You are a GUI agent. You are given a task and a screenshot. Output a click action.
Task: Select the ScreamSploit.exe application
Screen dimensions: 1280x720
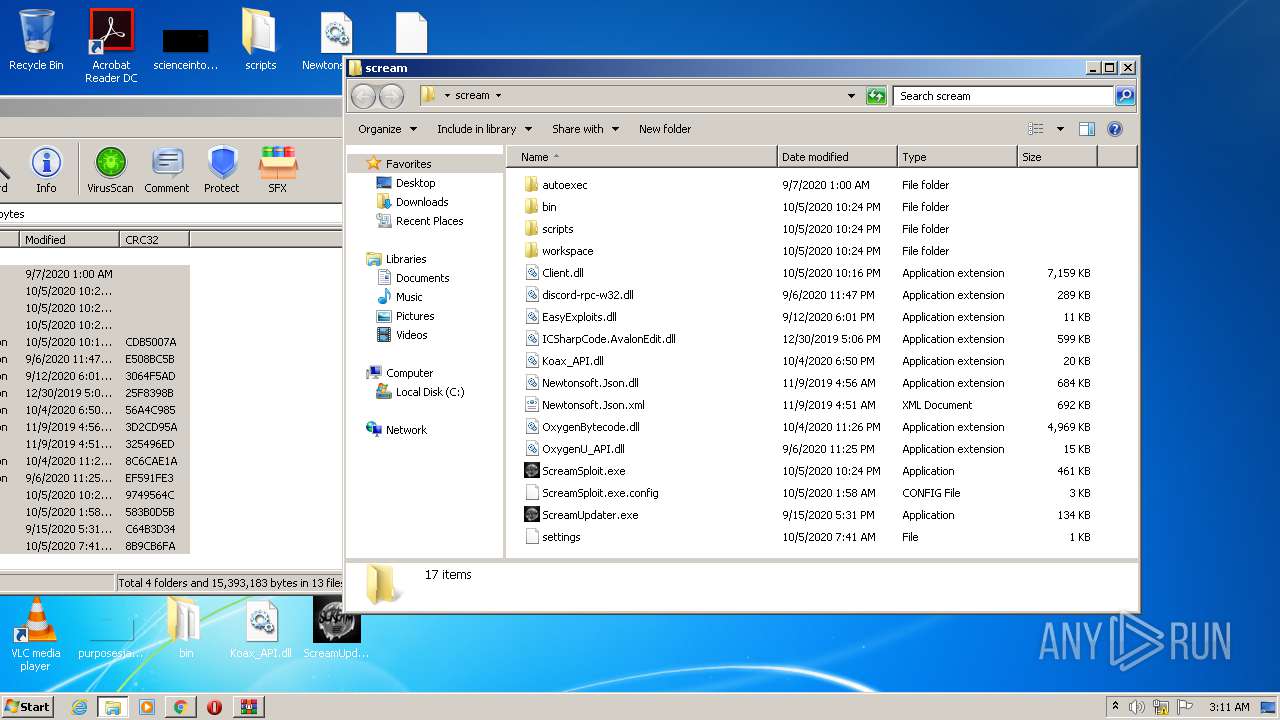[x=583, y=471]
